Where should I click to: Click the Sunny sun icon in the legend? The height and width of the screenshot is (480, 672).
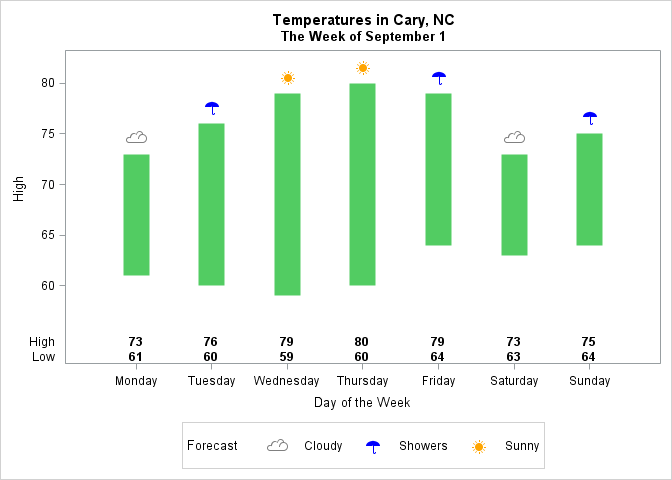(479, 446)
